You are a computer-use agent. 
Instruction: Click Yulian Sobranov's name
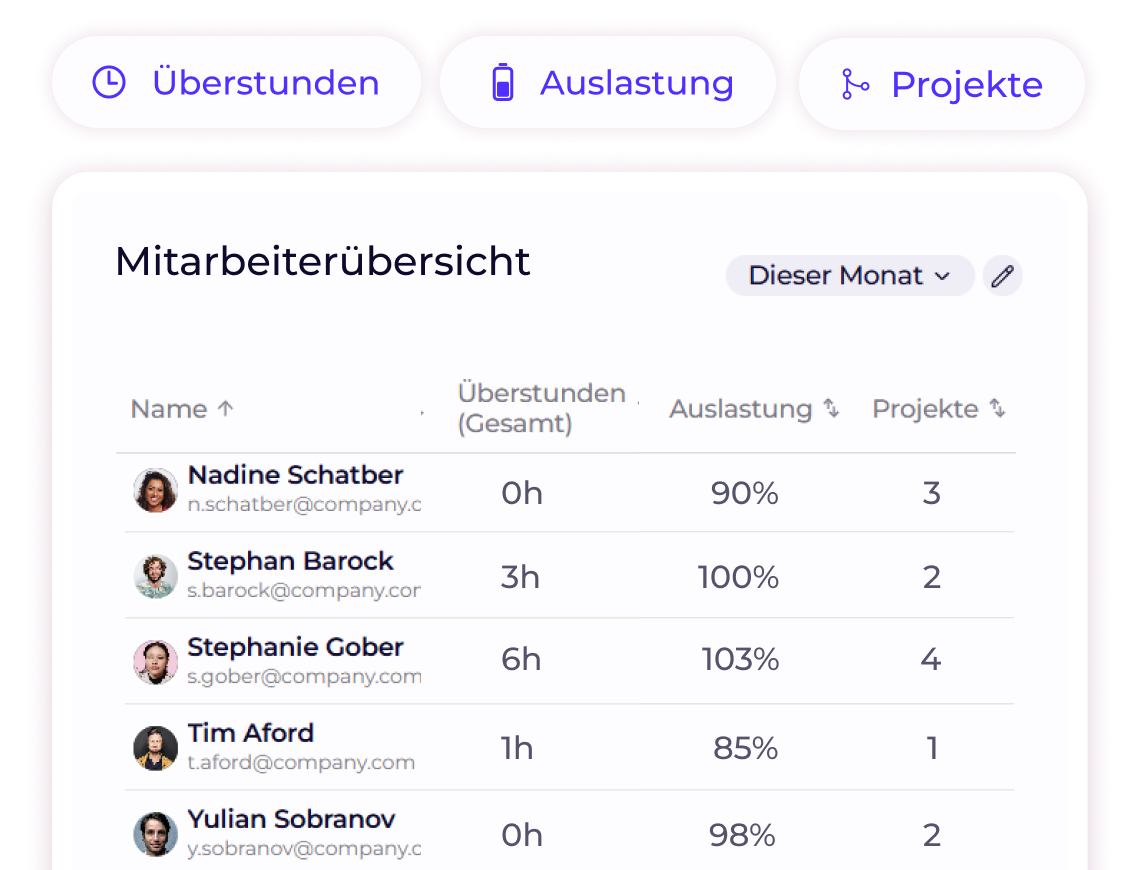coord(291,819)
